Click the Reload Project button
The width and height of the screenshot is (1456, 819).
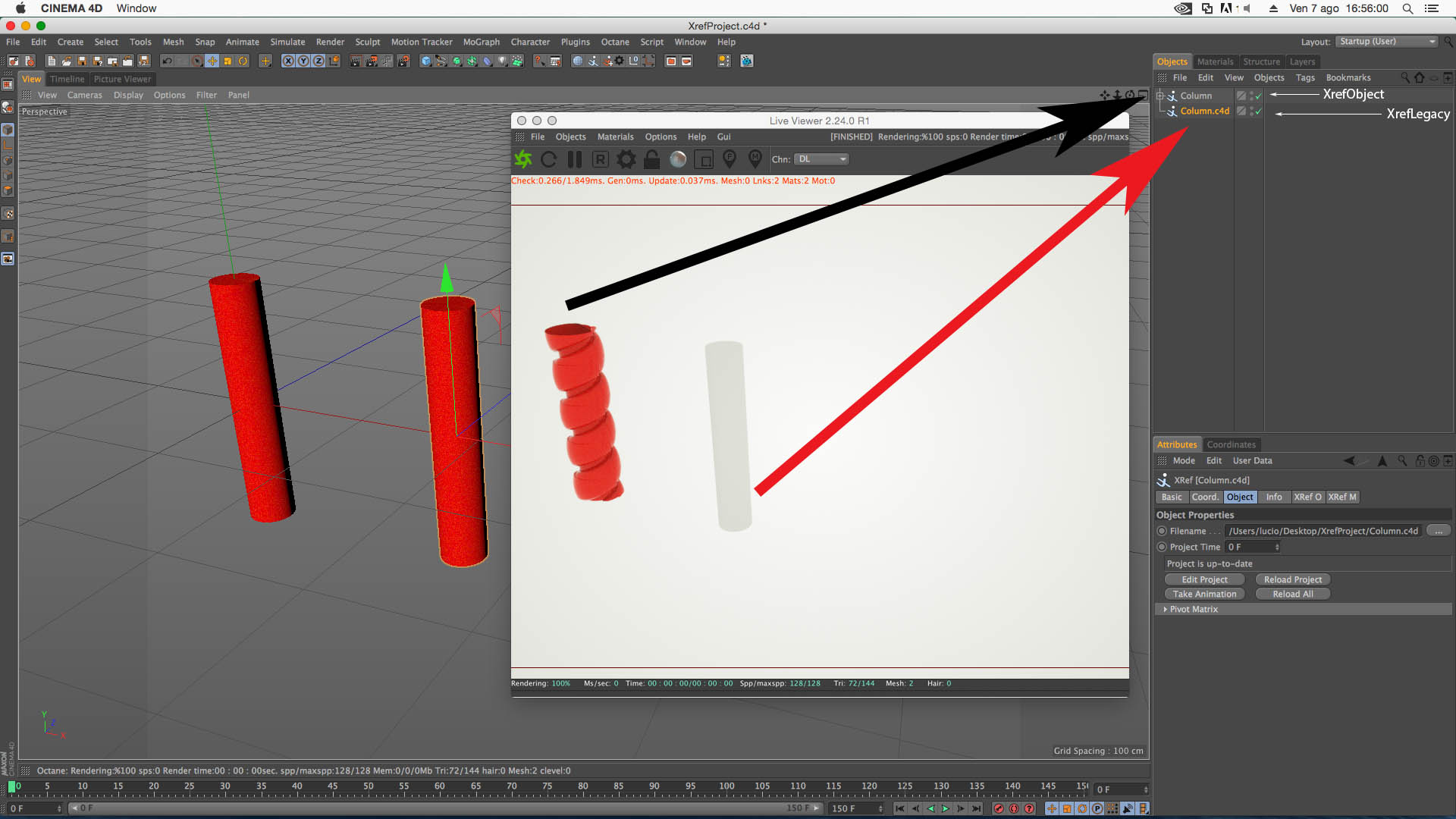click(x=1292, y=579)
